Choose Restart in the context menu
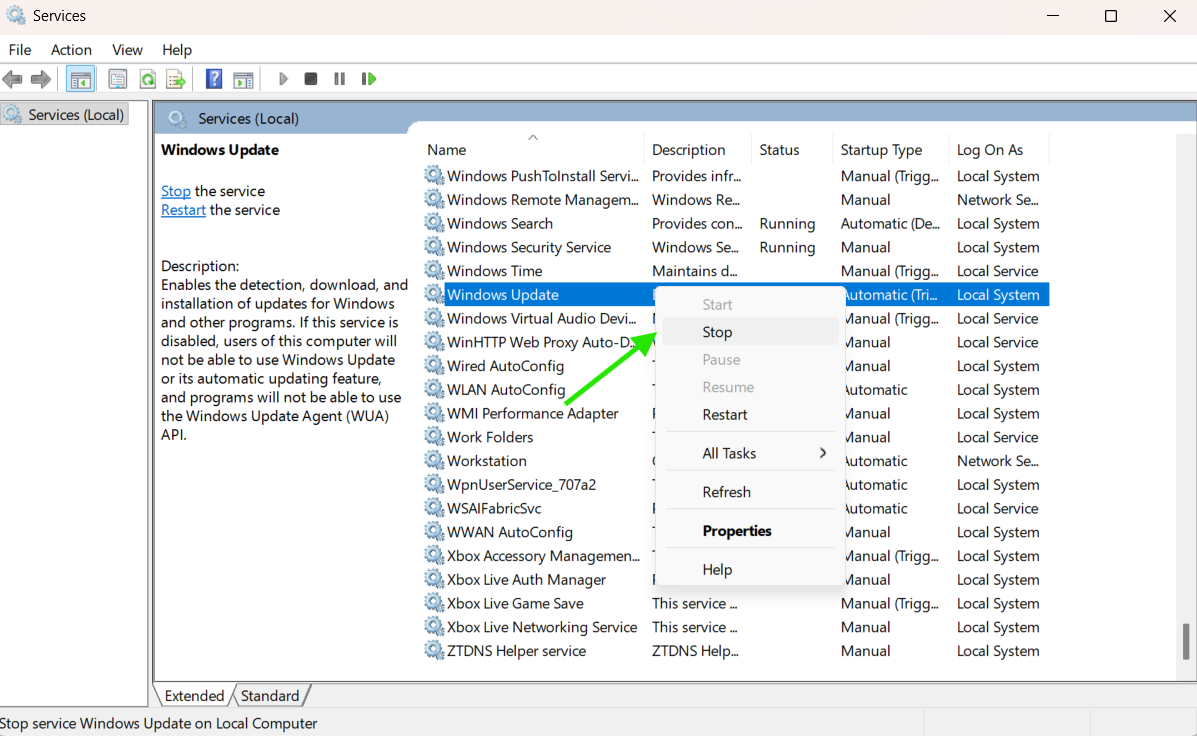 pos(750,415)
